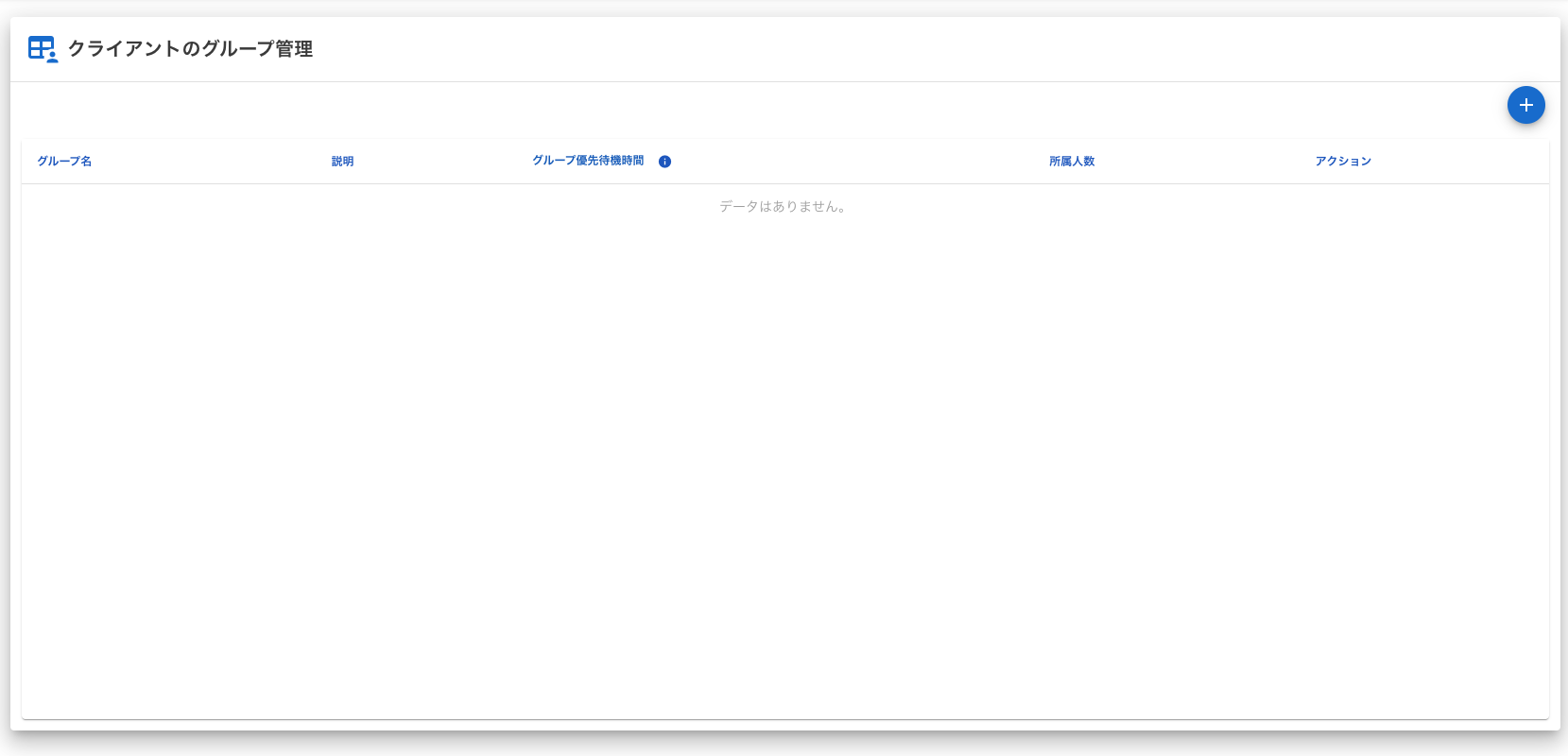Click the actions header label in table
Image resolution: width=1568 pixels, height=756 pixels.
click(1343, 162)
